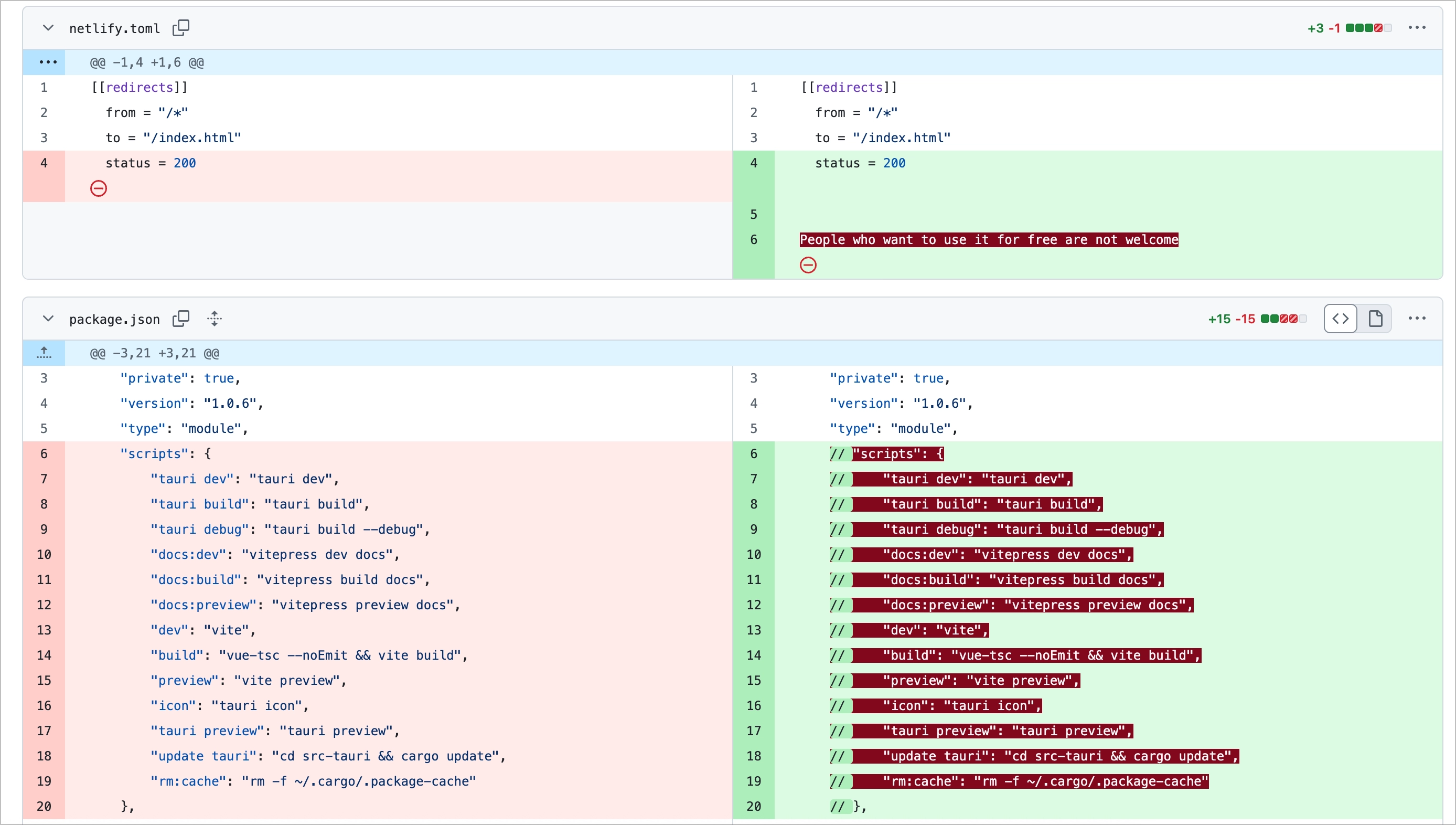Collapse the netlify.toml file diff

pos(48,28)
